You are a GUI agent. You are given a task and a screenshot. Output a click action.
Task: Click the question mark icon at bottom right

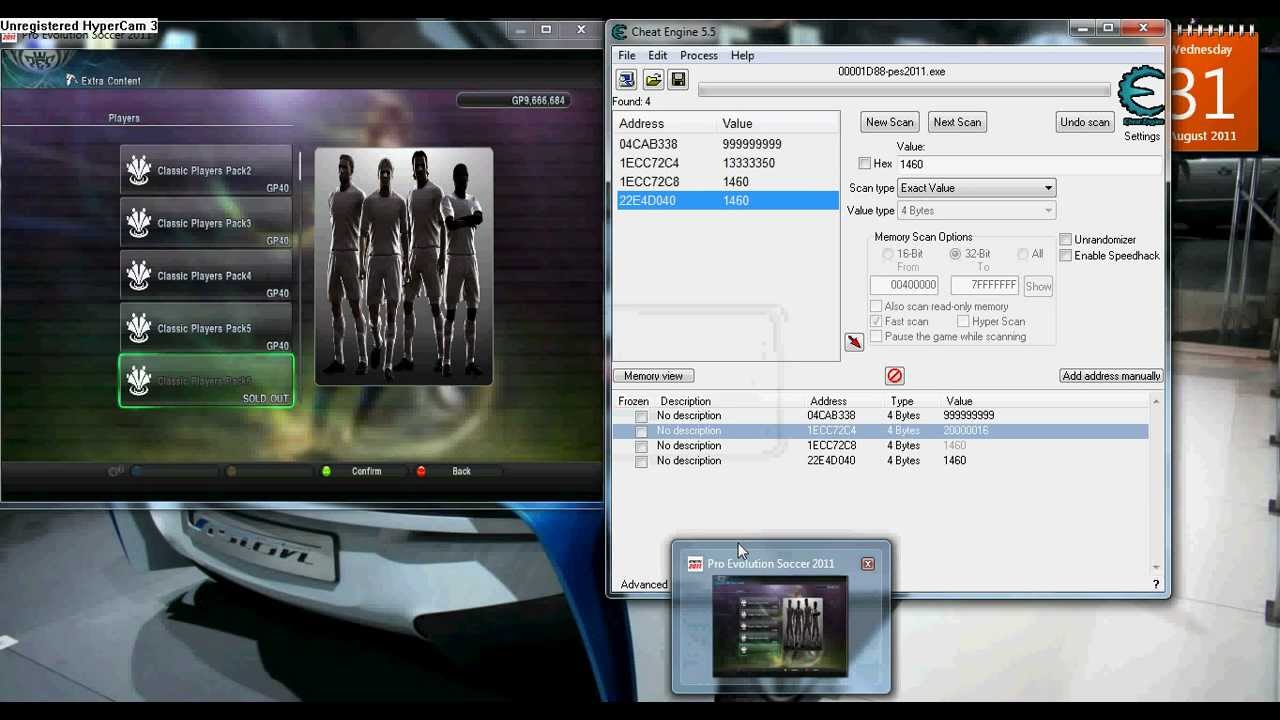click(1156, 584)
